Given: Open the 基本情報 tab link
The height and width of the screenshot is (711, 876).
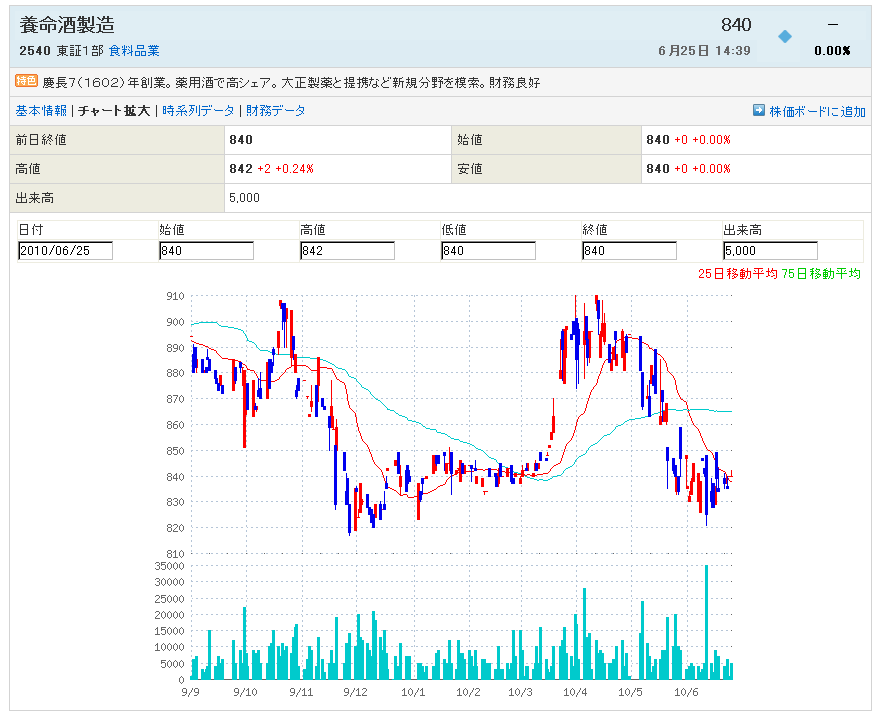Looking at the screenshot, I should click(x=41, y=111).
